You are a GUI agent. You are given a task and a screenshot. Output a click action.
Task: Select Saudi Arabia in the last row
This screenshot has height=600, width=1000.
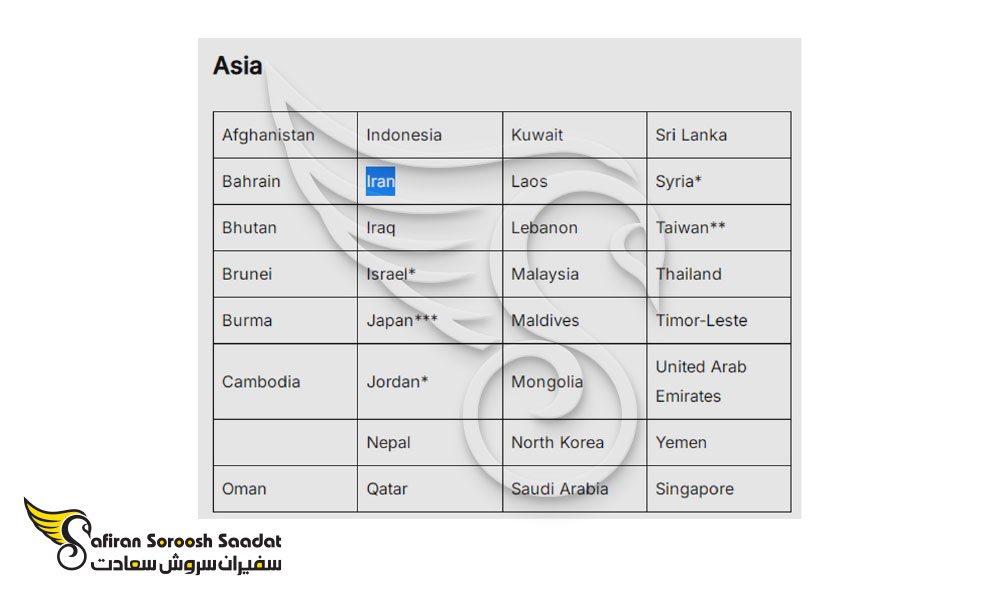[x=575, y=489]
